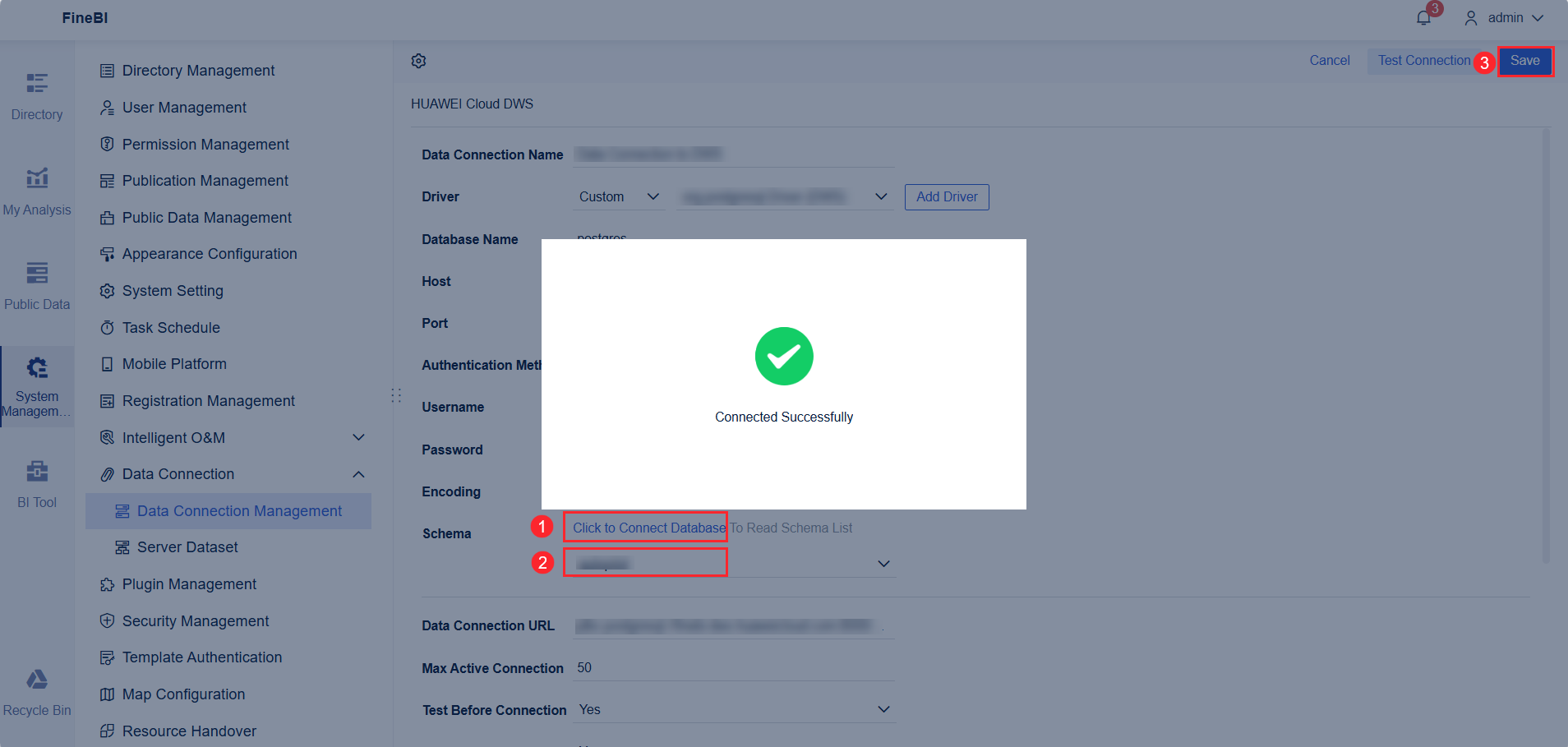1568x747 pixels.
Task: Click the Data Connection Name input field
Action: [733, 154]
